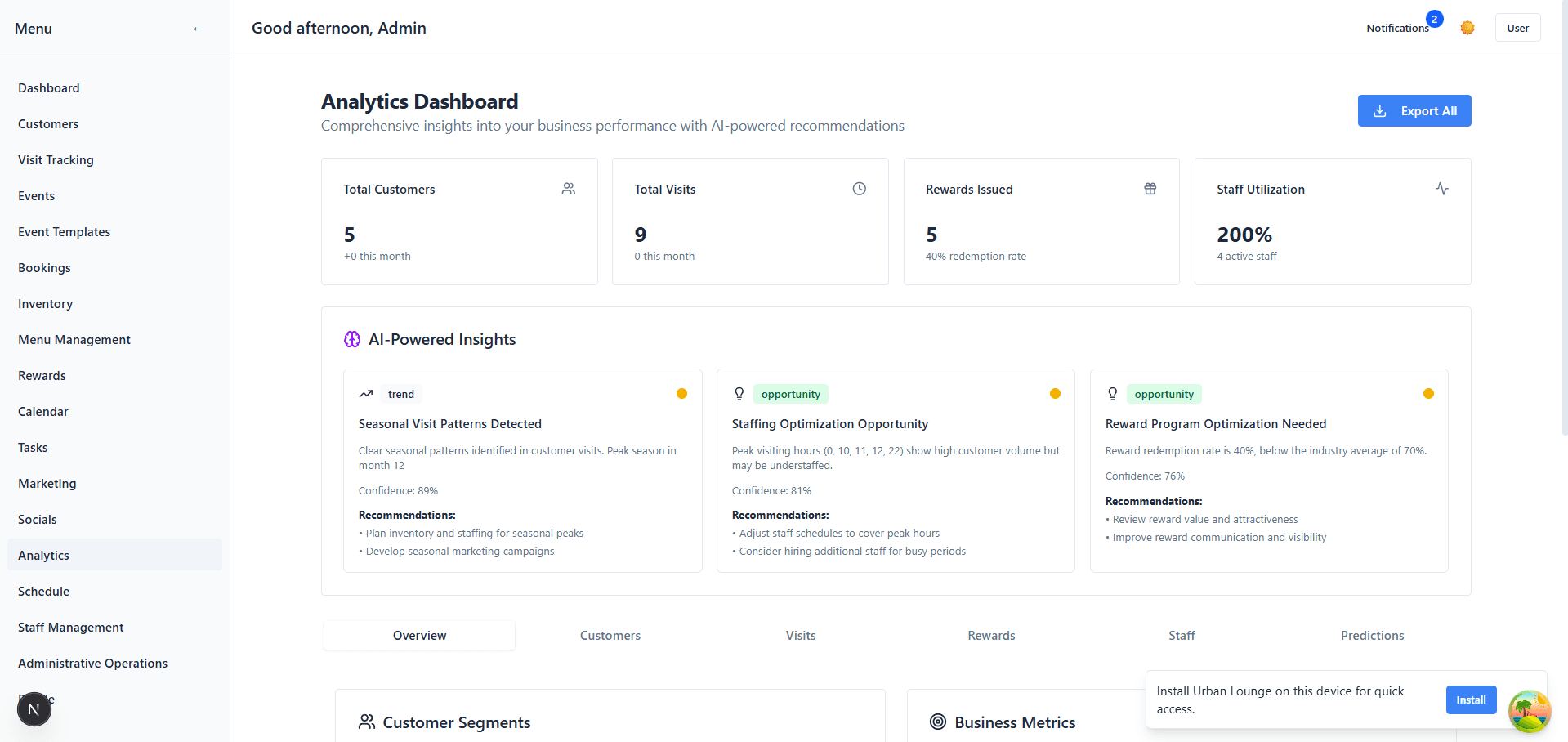
Task: Open Menu Management
Action: (x=114, y=340)
